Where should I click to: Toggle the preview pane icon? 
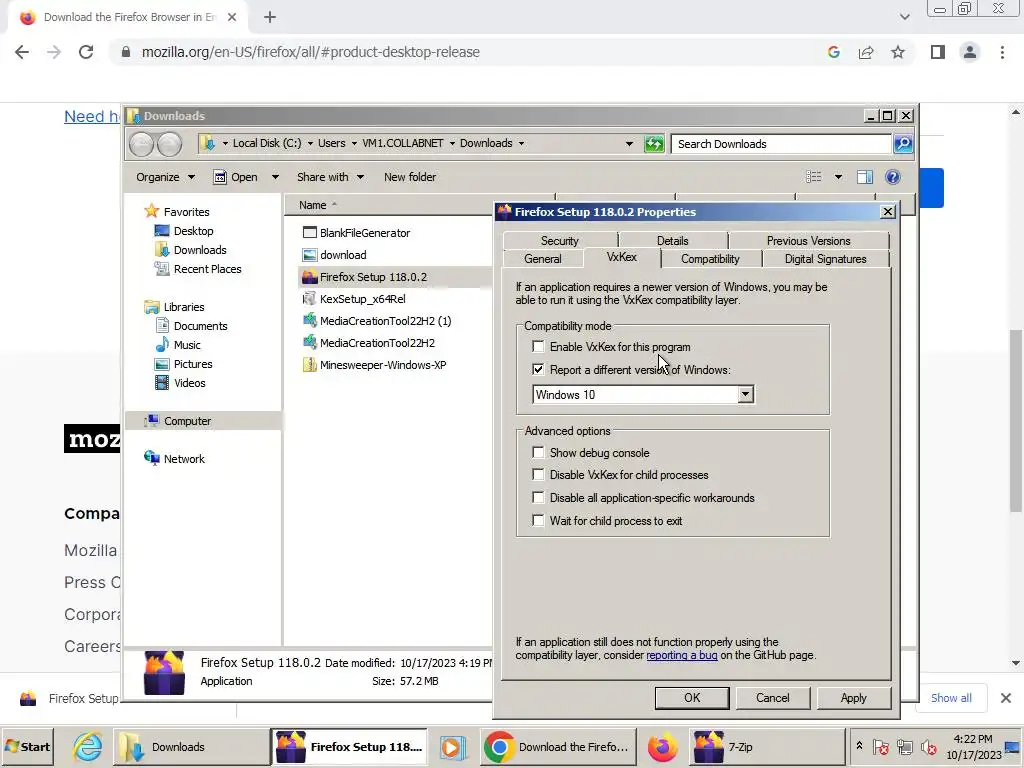(865, 177)
